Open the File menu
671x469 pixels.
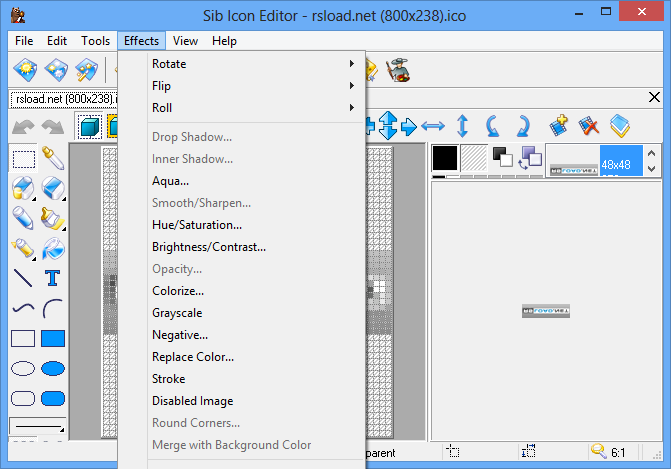tap(24, 41)
